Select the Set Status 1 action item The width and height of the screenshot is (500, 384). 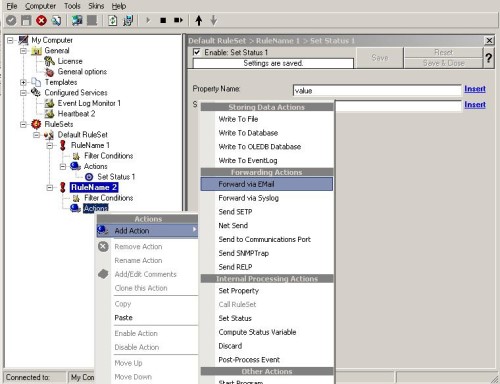point(116,177)
